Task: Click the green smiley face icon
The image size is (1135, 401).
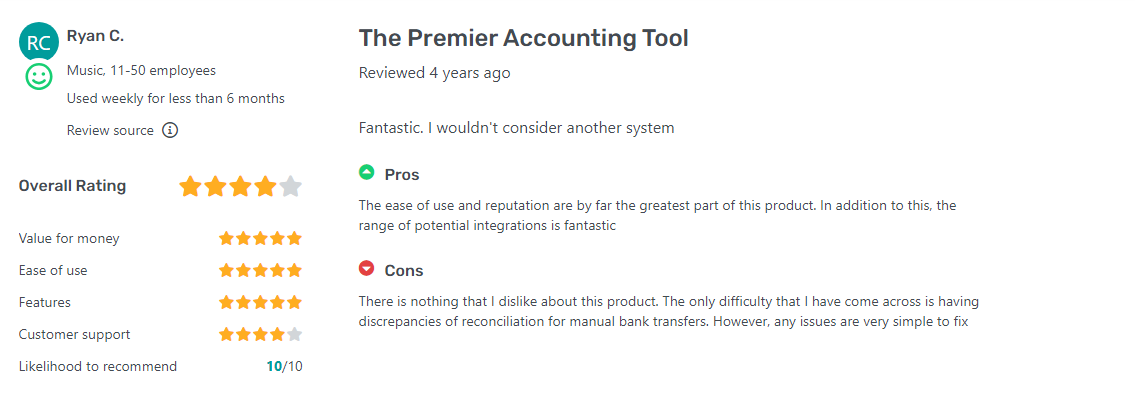Action: tap(38, 77)
